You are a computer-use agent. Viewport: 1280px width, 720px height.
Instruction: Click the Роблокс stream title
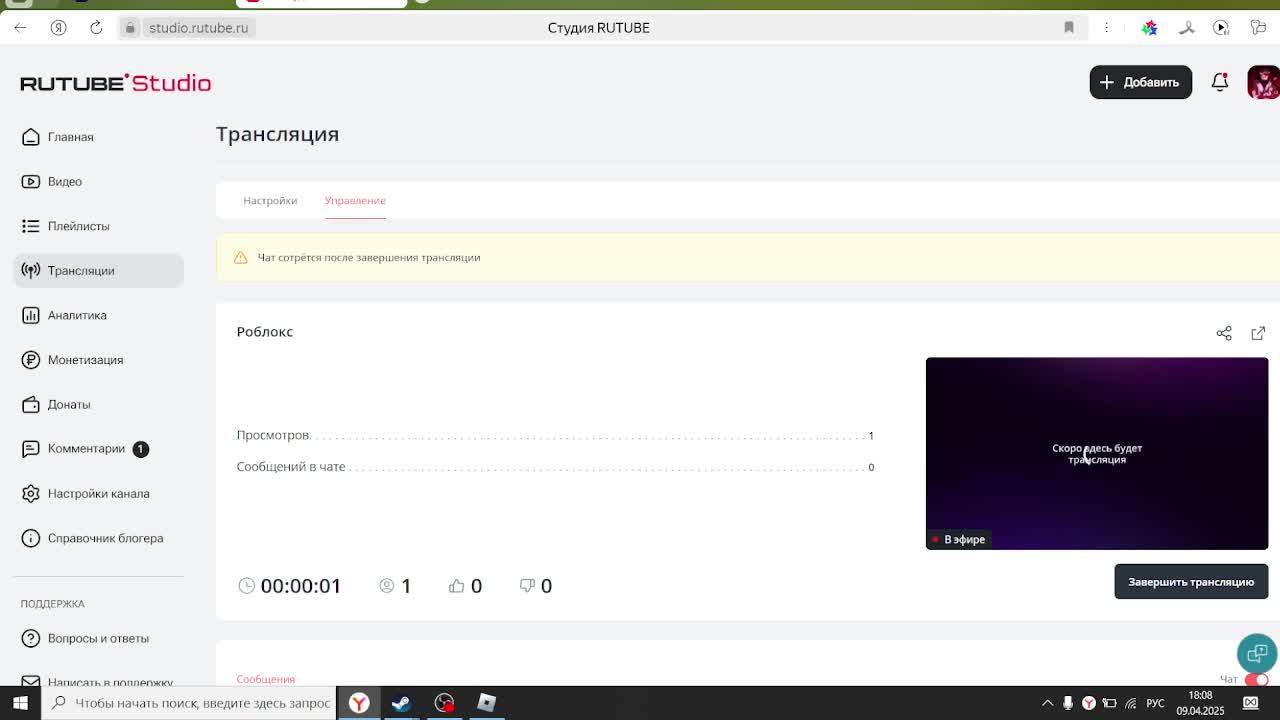coord(265,332)
